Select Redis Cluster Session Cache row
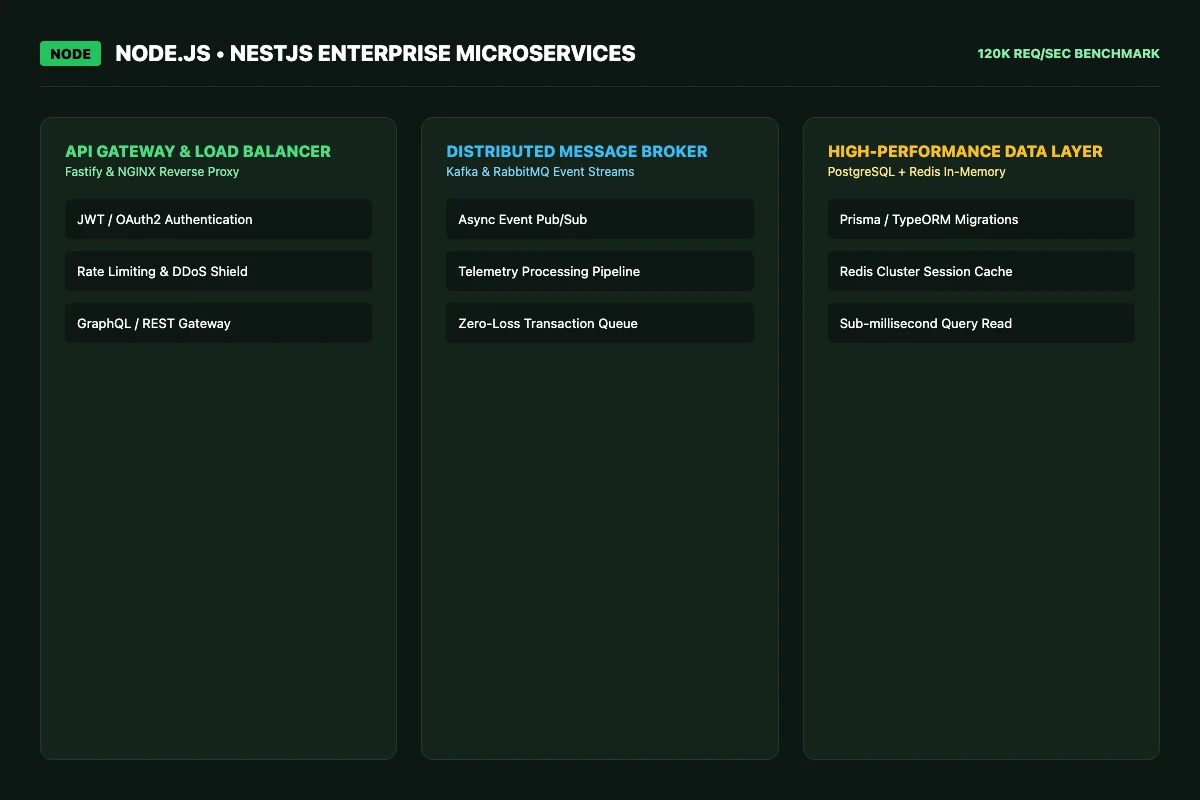The image size is (1200, 800). 981,271
